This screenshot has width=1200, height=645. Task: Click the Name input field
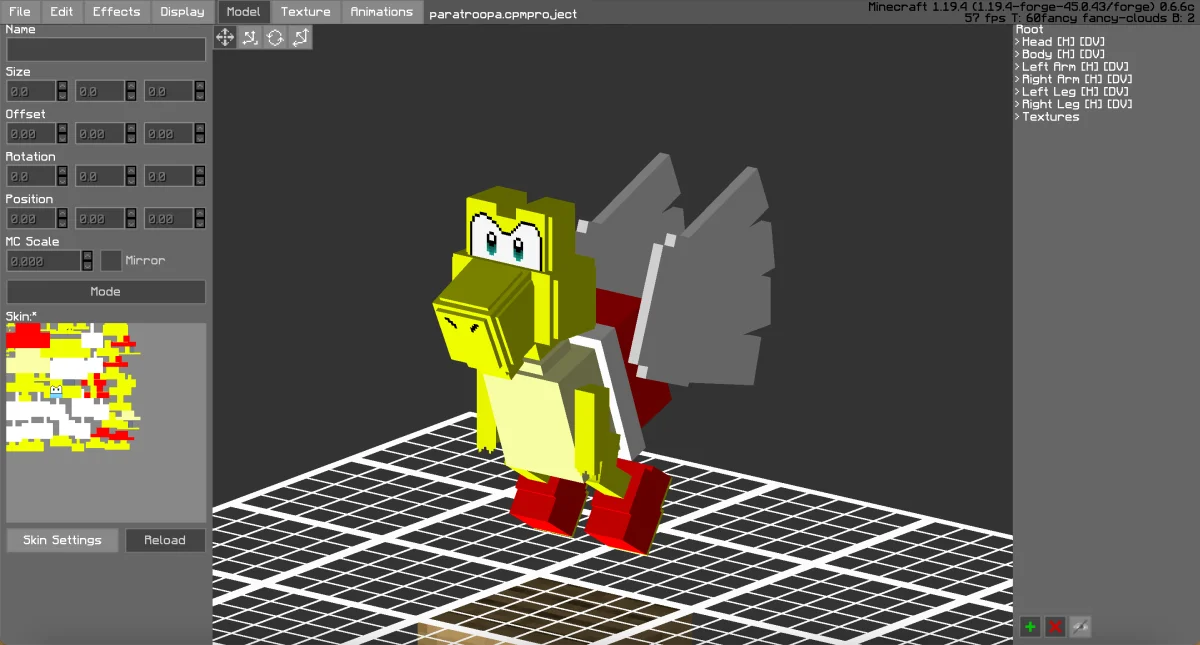(x=106, y=49)
